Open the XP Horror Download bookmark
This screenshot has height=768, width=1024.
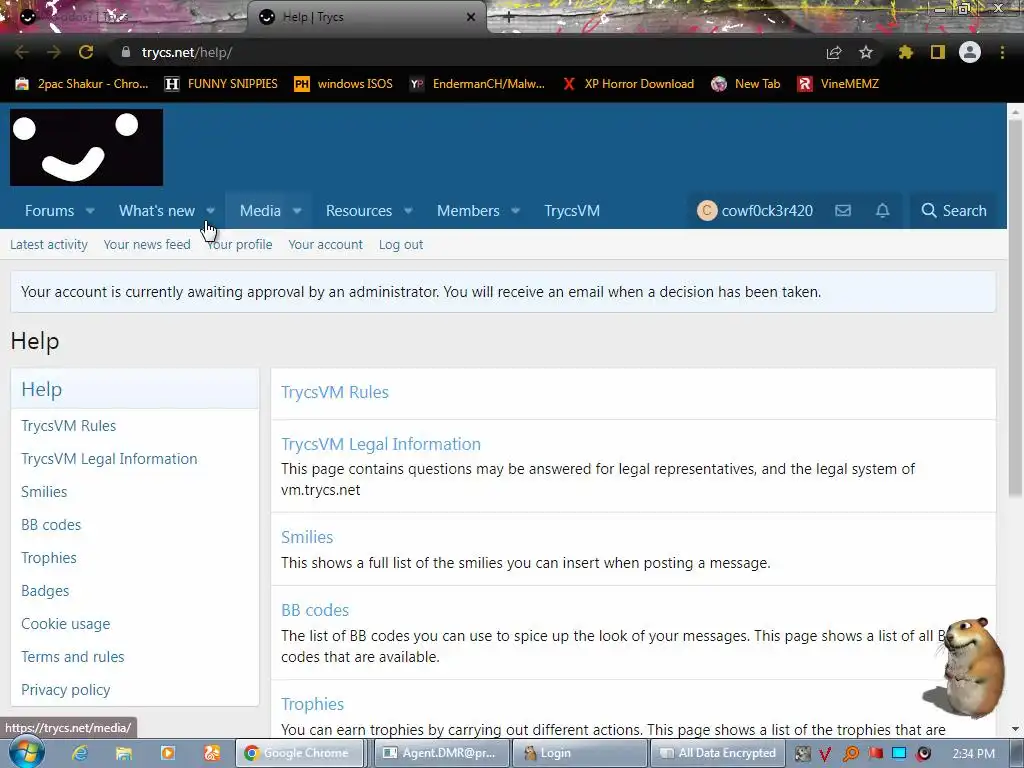628,84
